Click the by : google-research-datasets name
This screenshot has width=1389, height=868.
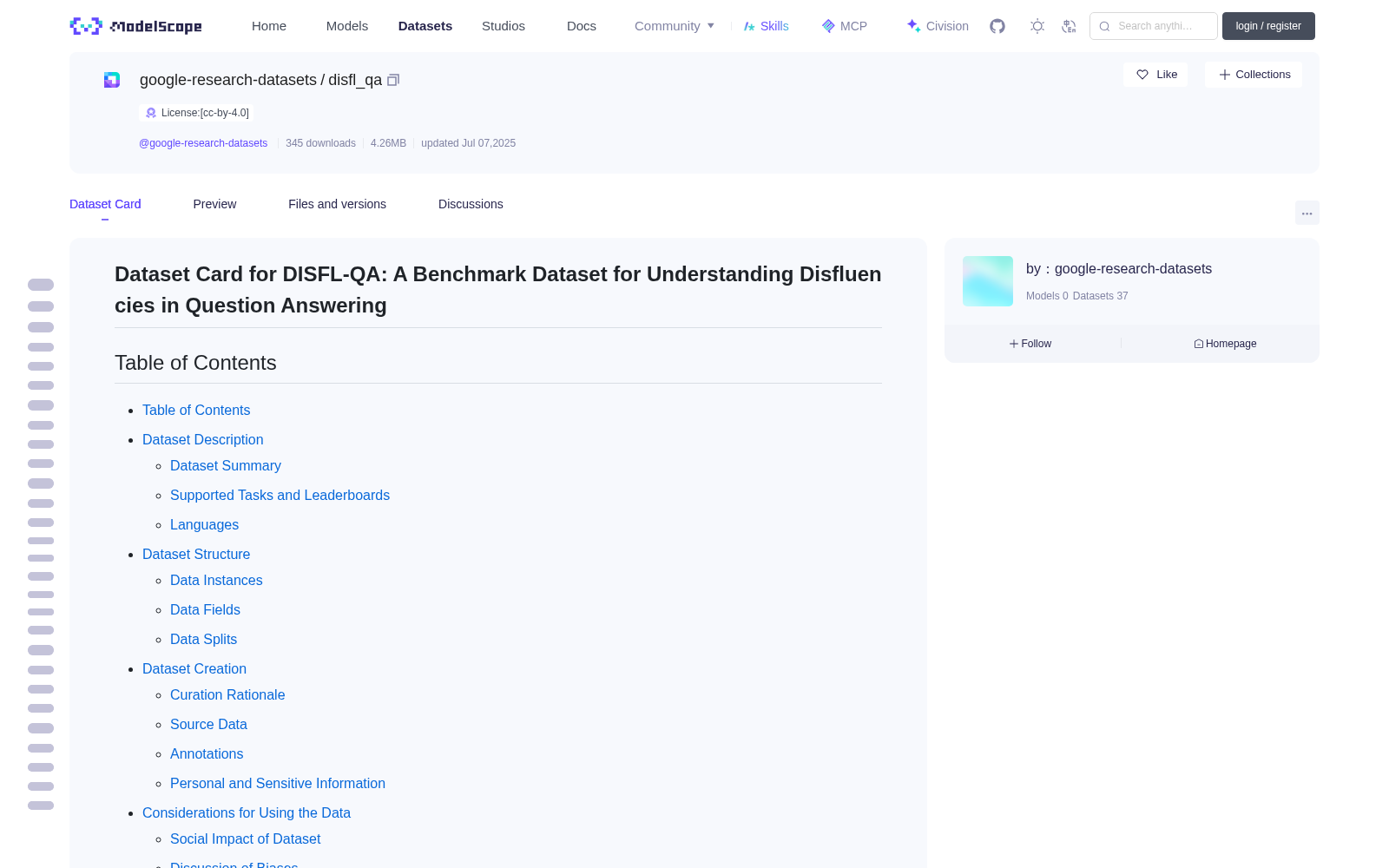pos(1119,269)
